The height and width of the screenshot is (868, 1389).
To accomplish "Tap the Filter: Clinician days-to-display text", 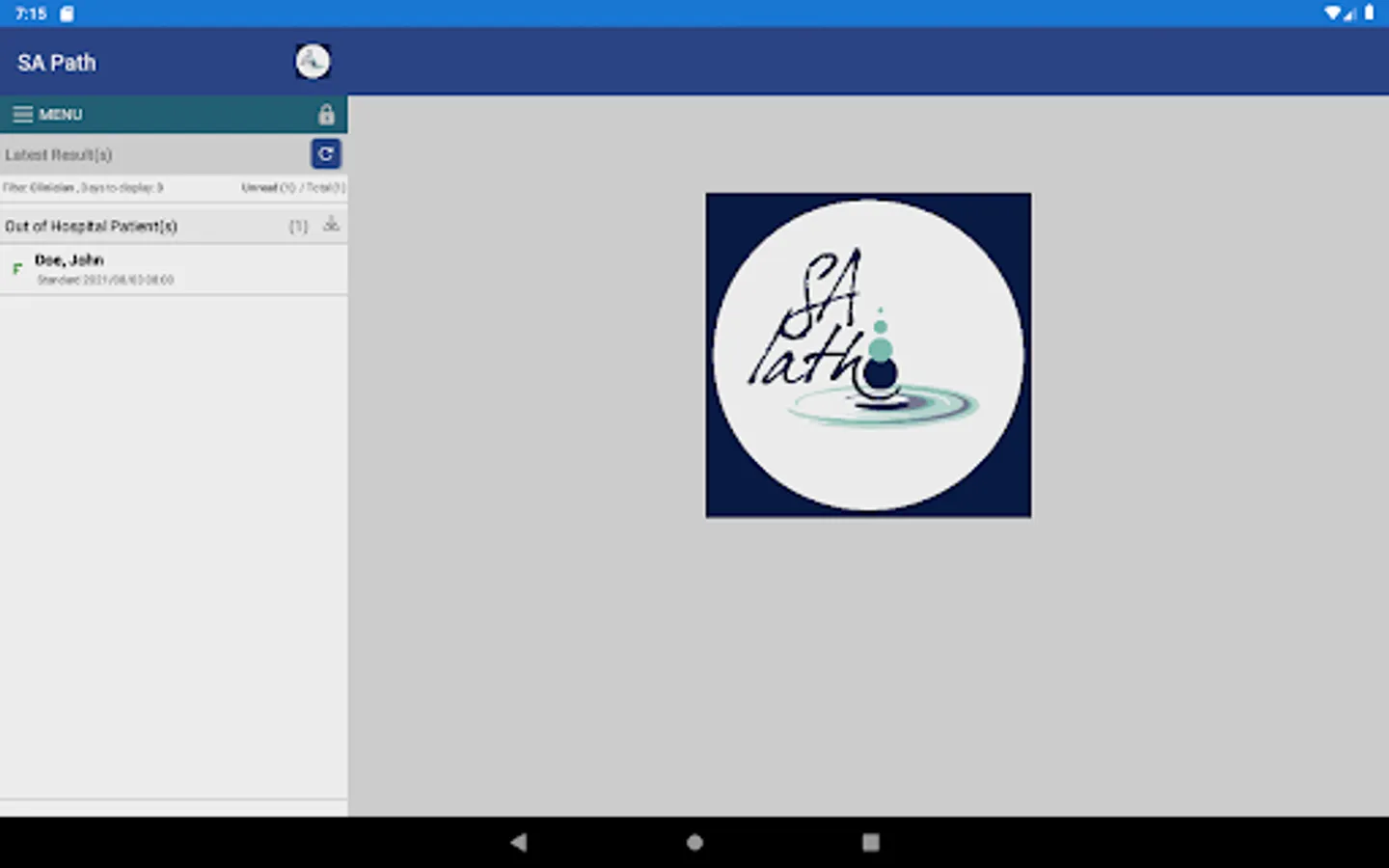I will 83,187.
